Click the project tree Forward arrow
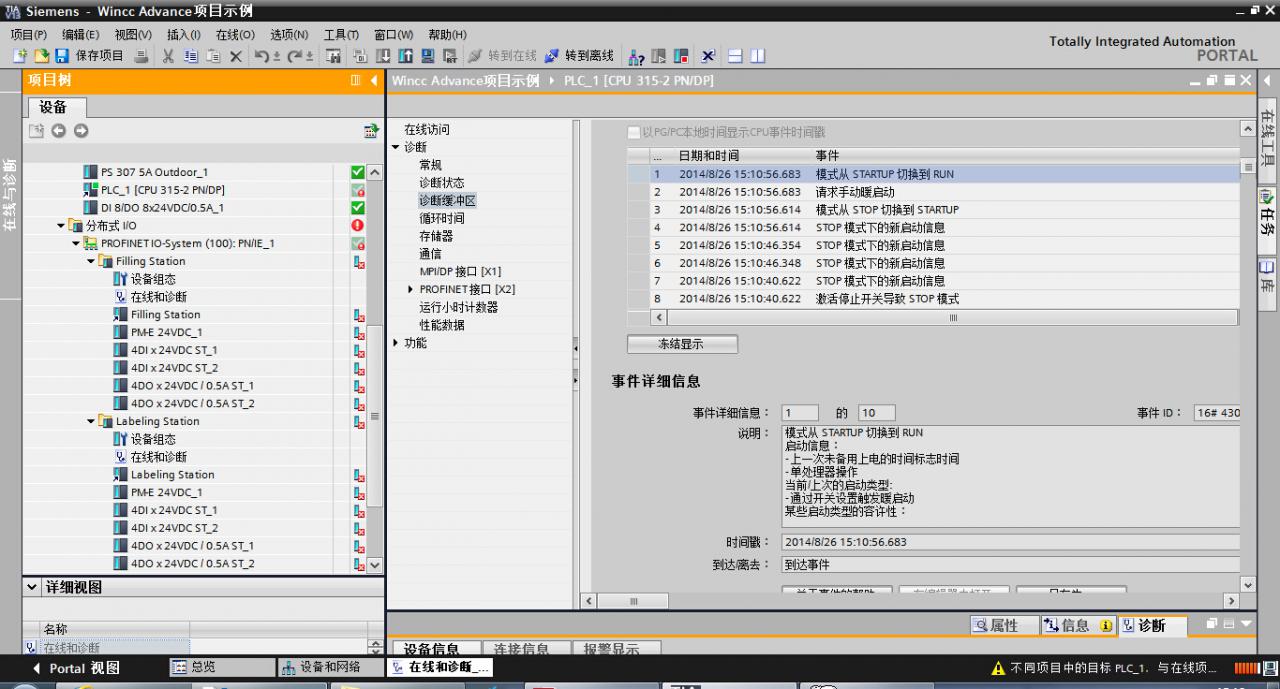Viewport: 1280px width, 689px height. (81, 131)
